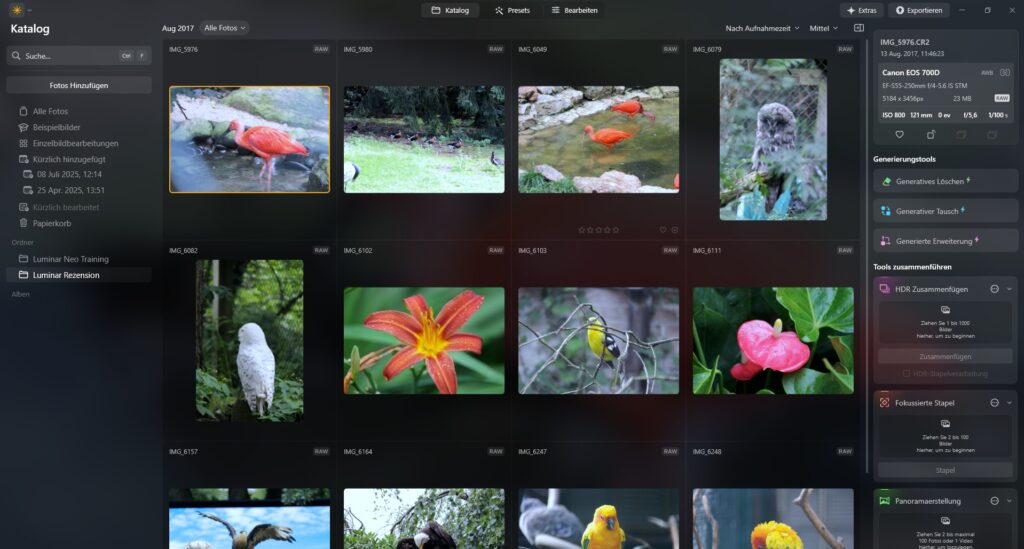This screenshot has width=1024, height=549.
Task: Click the trash can icon beside Papierkorb
Action: (x=24, y=223)
